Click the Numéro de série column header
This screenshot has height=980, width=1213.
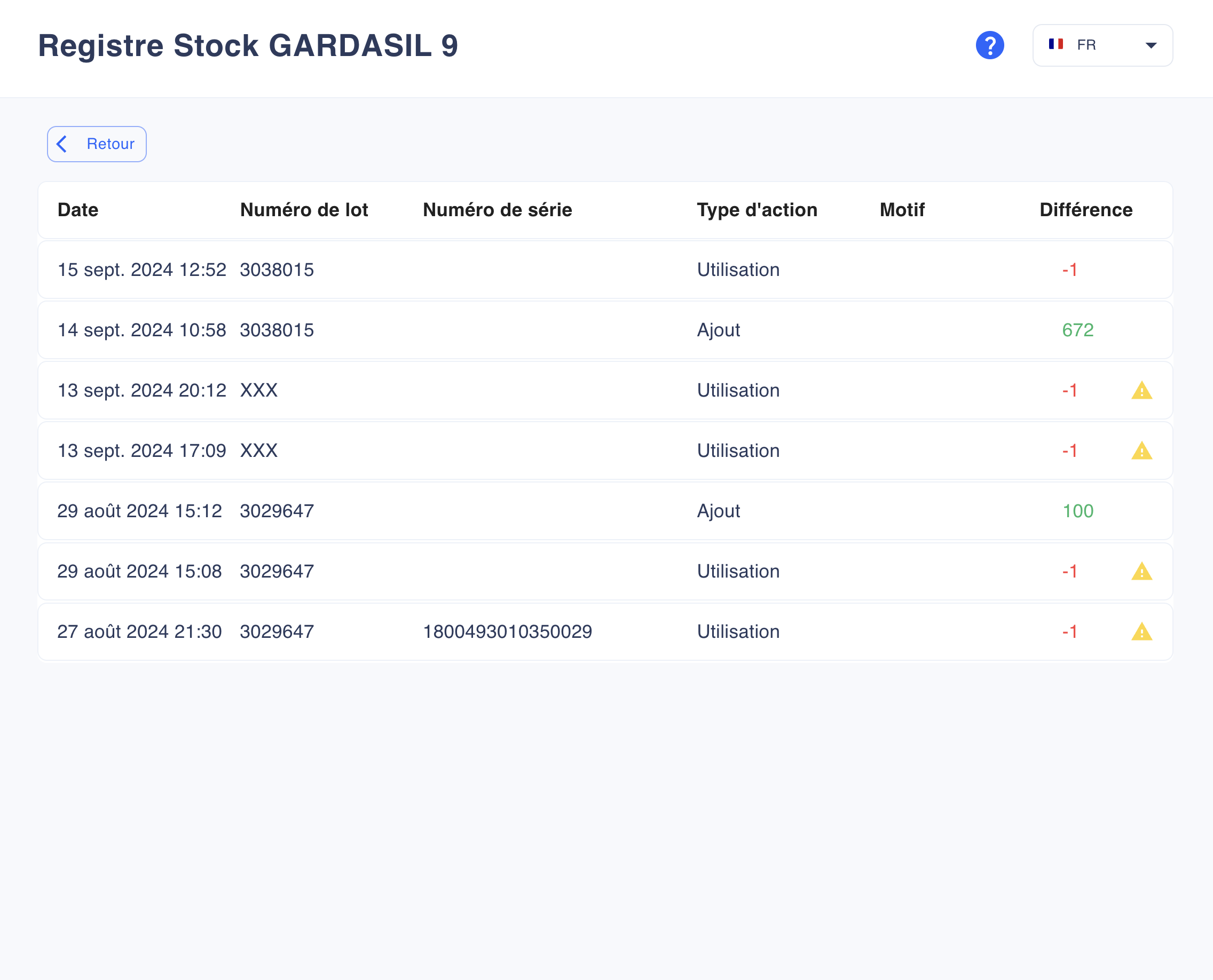[x=497, y=210]
